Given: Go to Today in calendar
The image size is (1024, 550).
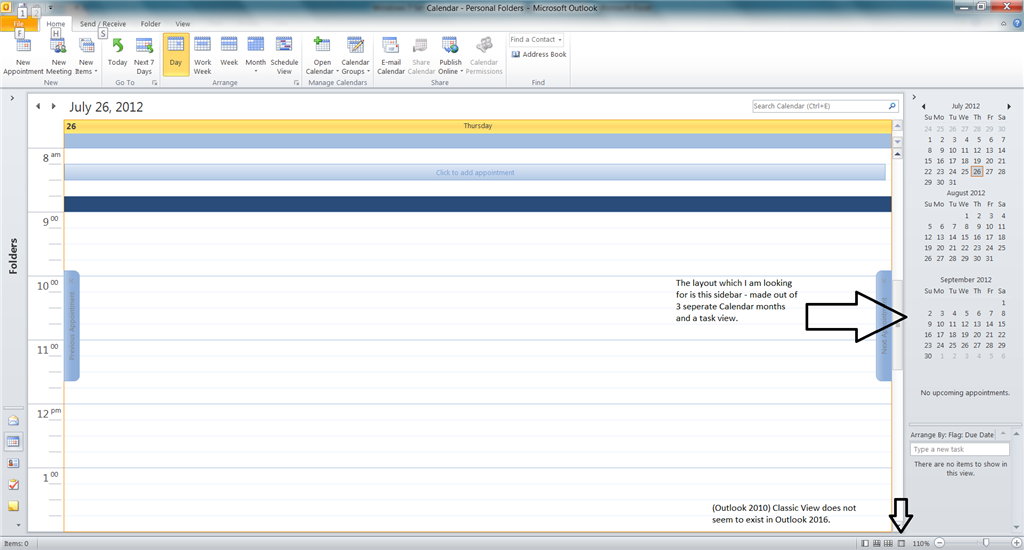Looking at the screenshot, I should pyautogui.click(x=118, y=52).
